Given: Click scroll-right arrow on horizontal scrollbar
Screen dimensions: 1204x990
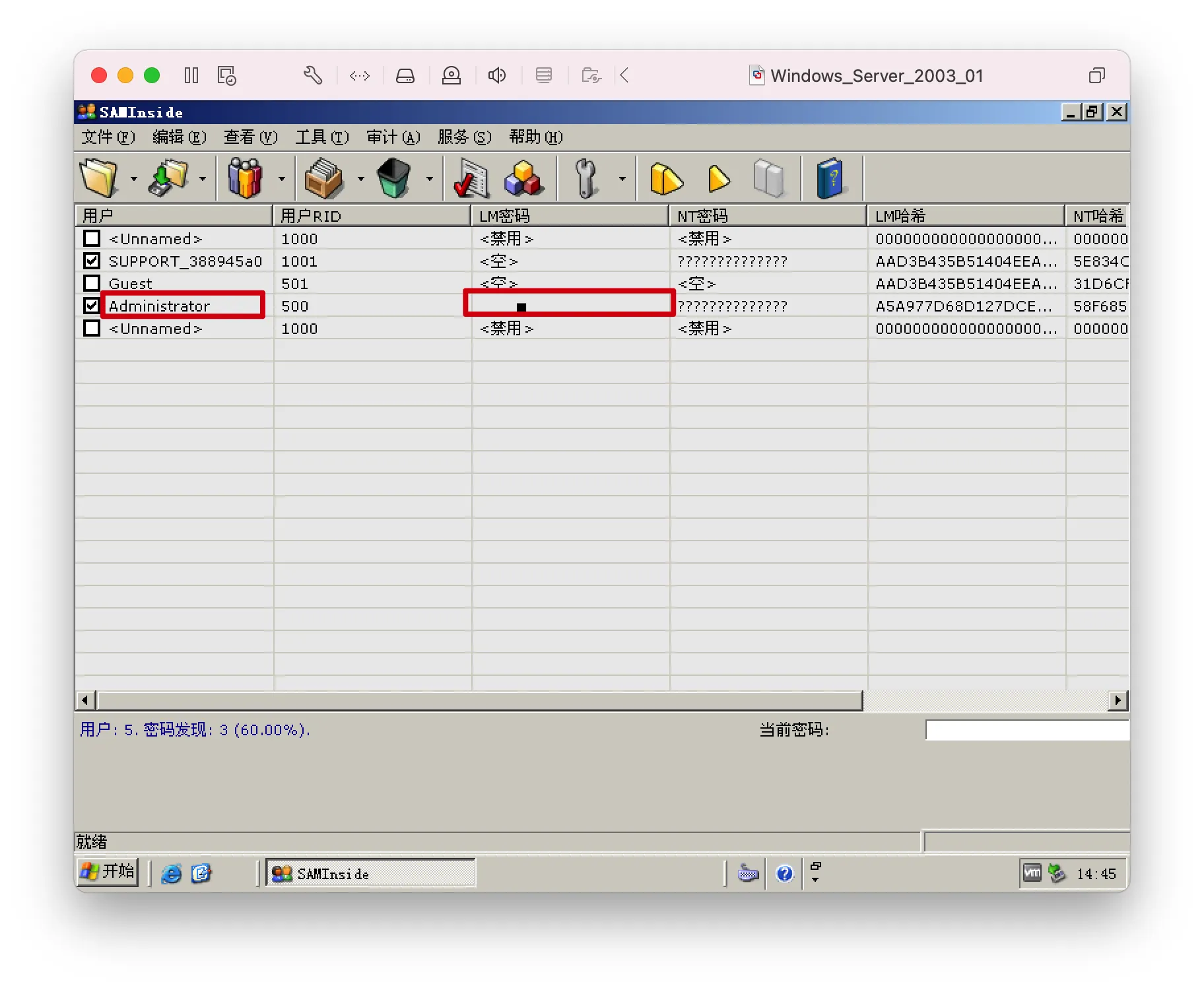Looking at the screenshot, I should coord(1118,700).
